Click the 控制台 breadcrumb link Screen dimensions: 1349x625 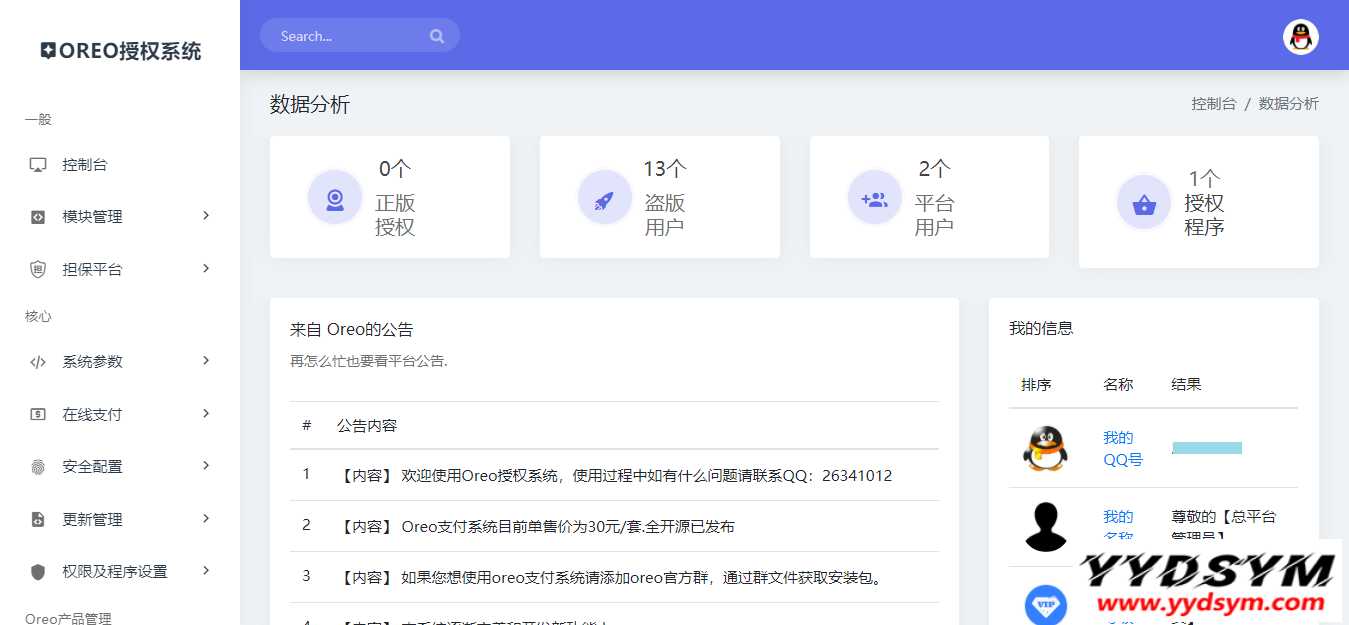1213,104
